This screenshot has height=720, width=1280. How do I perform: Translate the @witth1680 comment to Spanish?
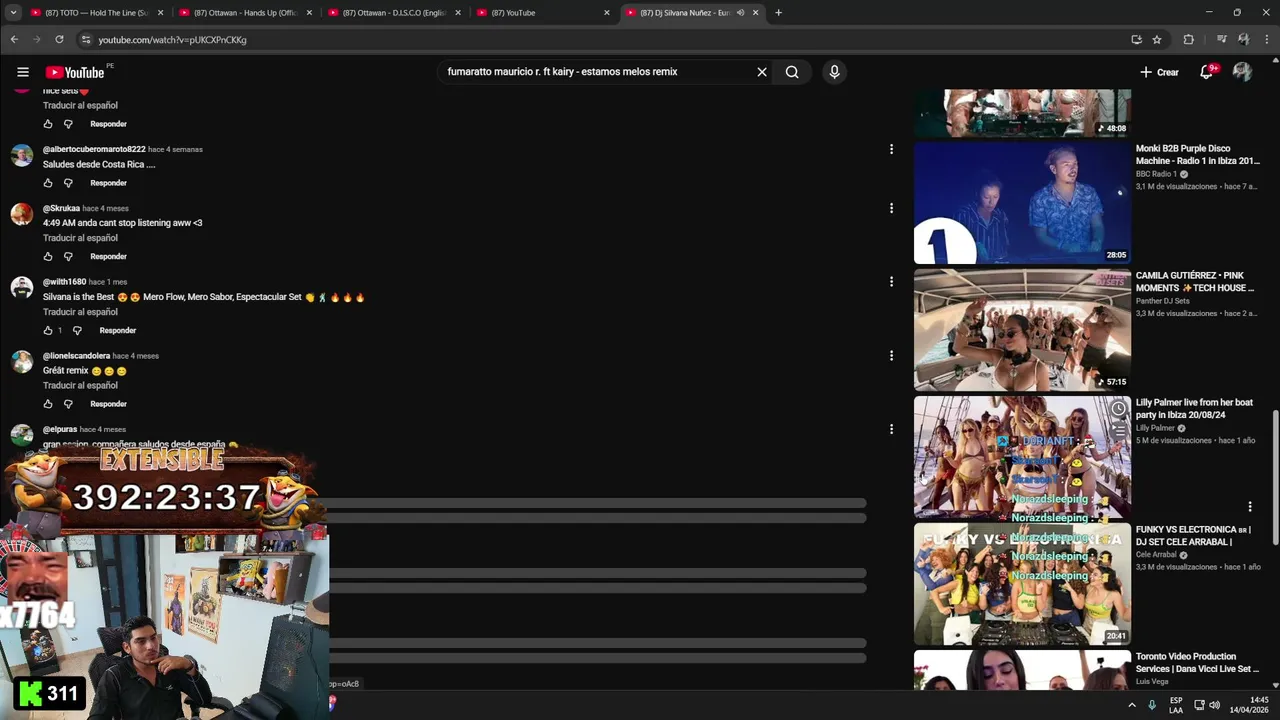coord(80,312)
